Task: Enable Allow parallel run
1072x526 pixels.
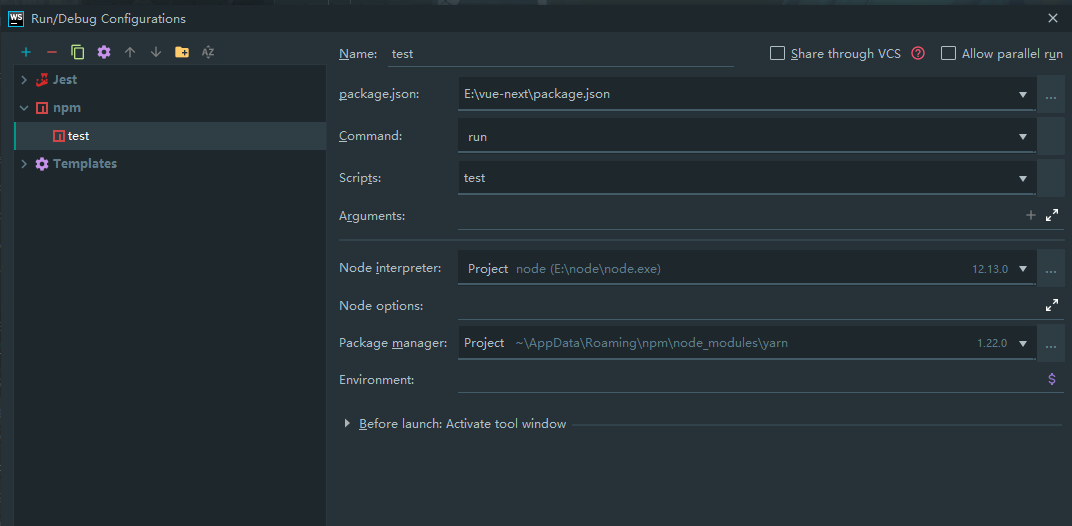Action: tap(948, 53)
